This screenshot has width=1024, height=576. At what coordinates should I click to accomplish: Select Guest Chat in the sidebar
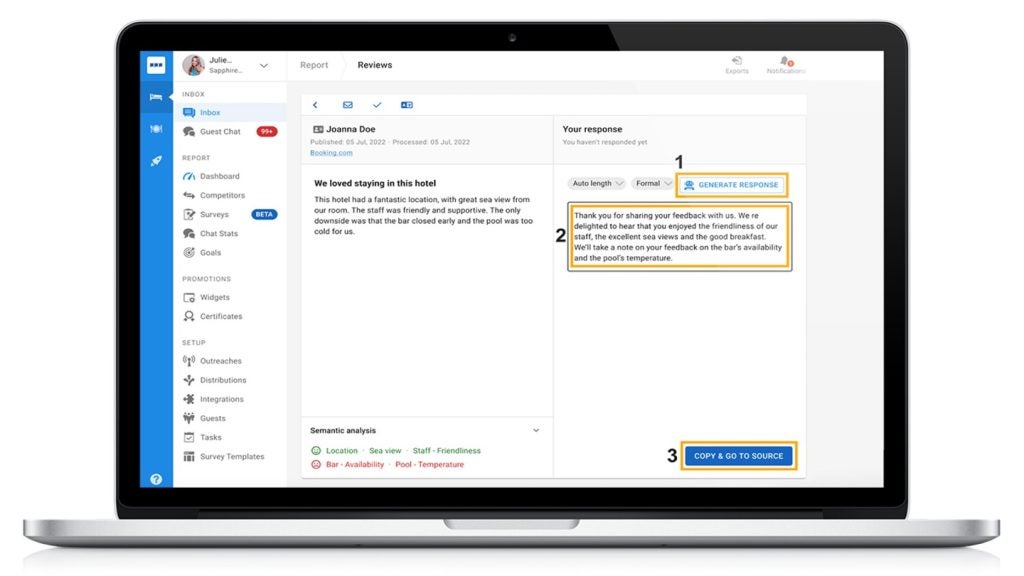click(x=219, y=132)
